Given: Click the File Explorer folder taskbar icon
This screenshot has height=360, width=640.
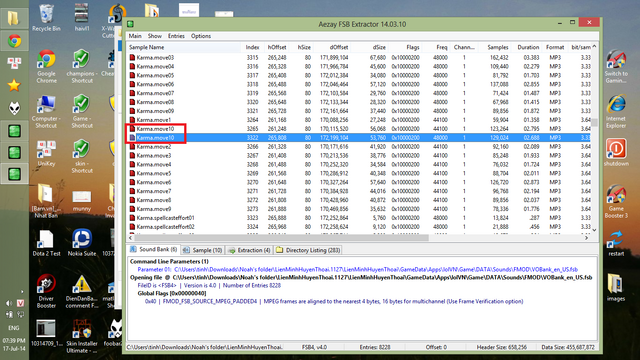Looking at the screenshot, I should point(13,18).
